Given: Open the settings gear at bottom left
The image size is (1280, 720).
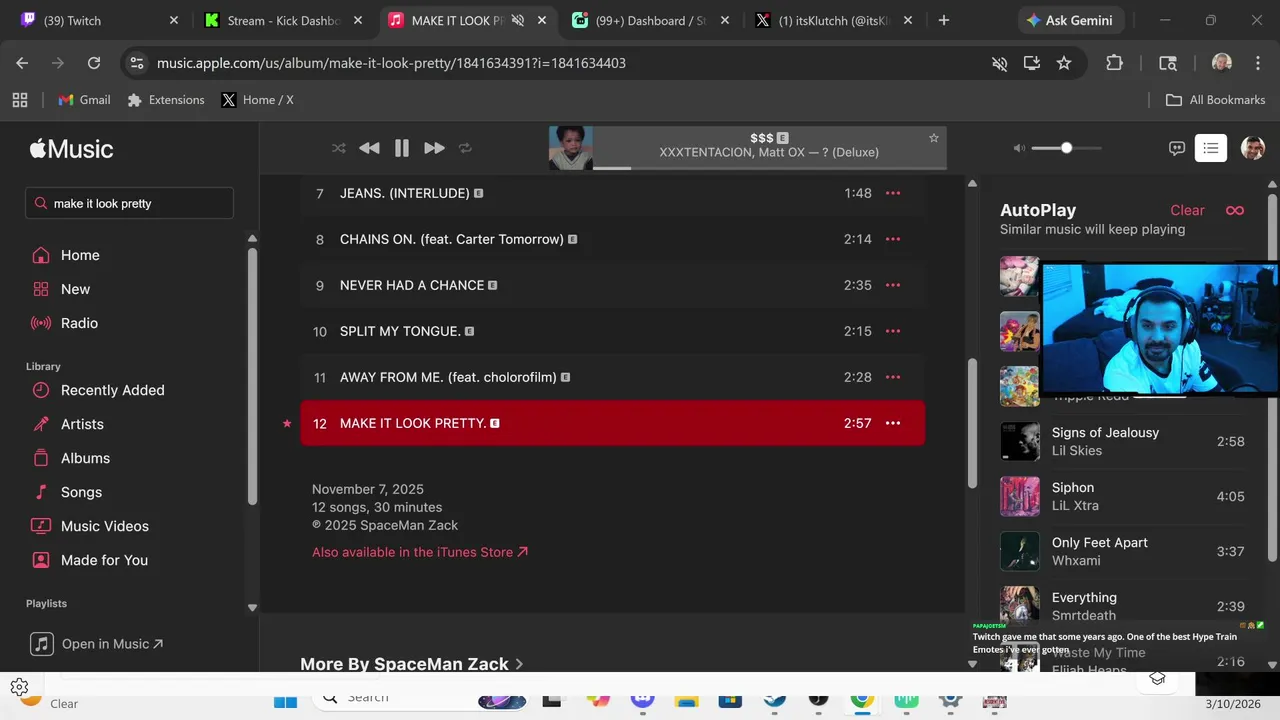Looking at the screenshot, I should click(19, 687).
